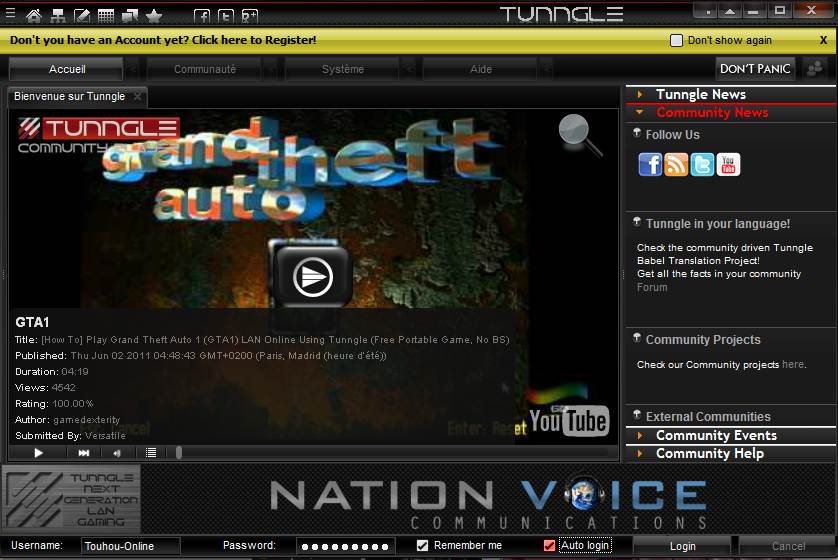Switch to Bienvenue sur Tunngle tab
This screenshot has width=838, height=560.
[69, 96]
